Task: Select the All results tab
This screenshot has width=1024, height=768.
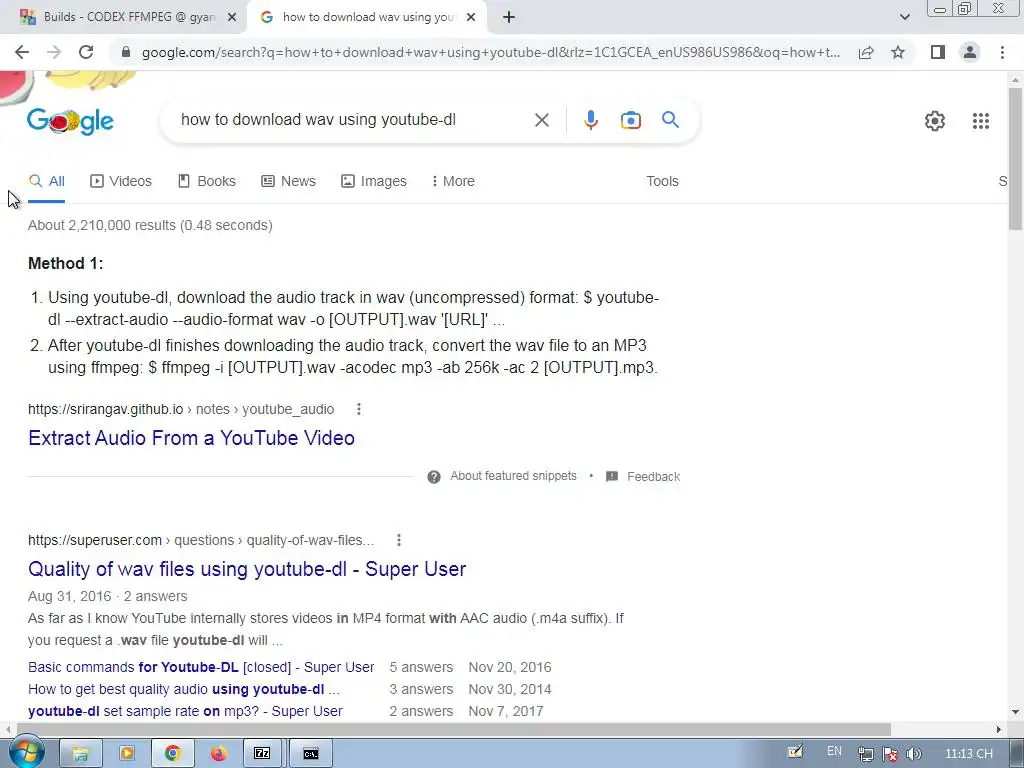Action: pos(47,181)
